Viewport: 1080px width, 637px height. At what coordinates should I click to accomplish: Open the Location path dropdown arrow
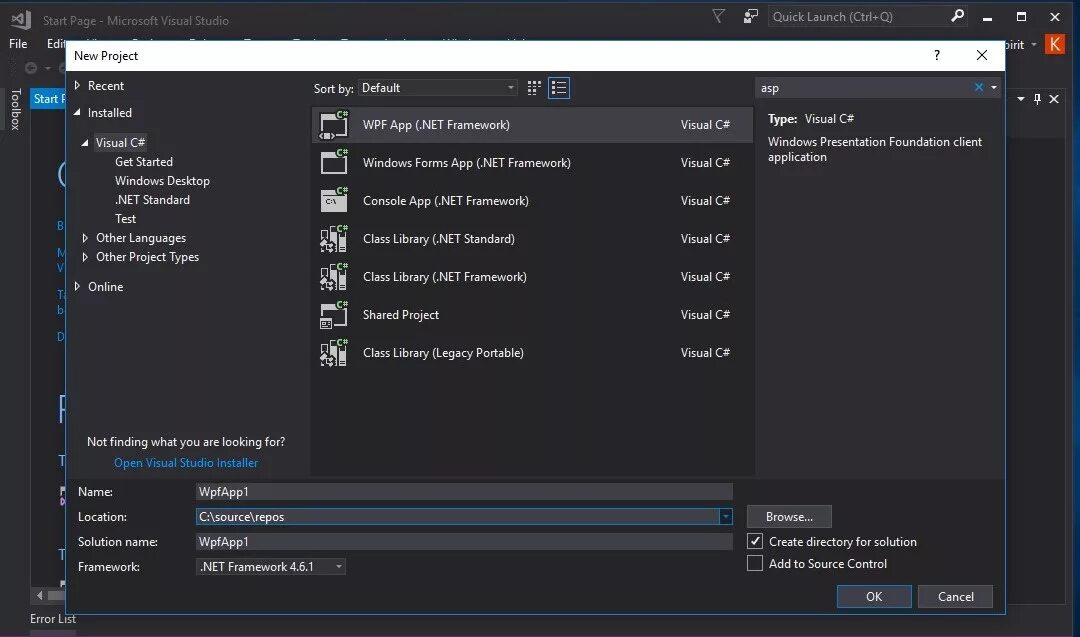tap(725, 516)
